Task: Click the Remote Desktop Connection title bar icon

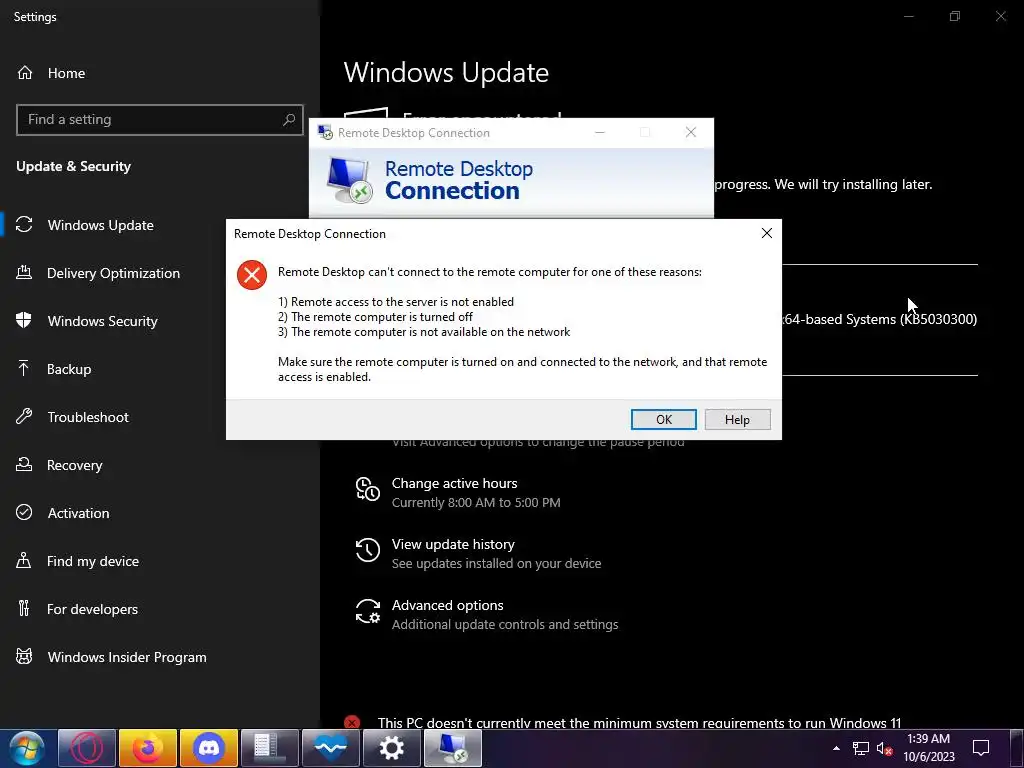Action: pos(325,133)
